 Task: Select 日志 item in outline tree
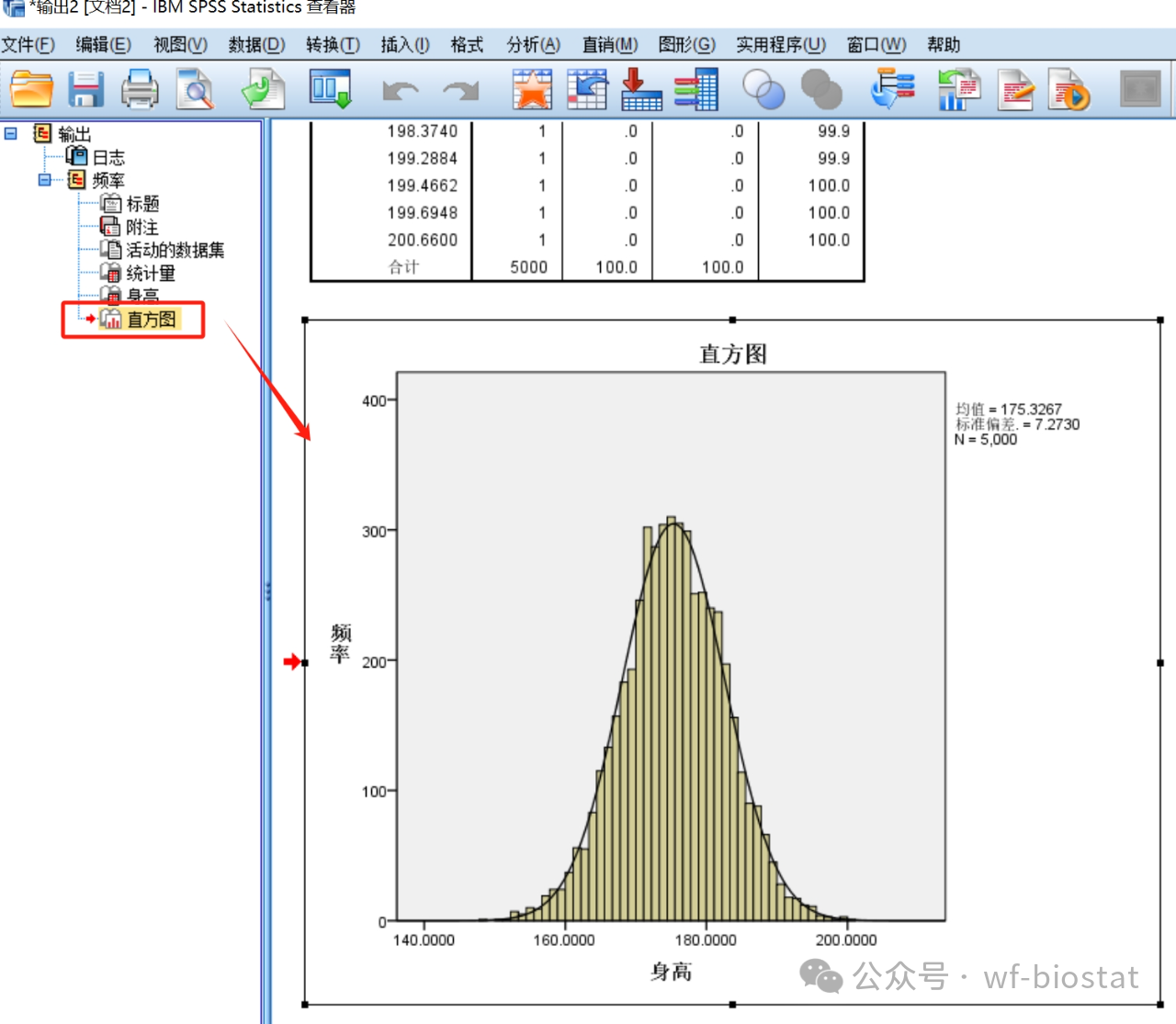point(107,158)
